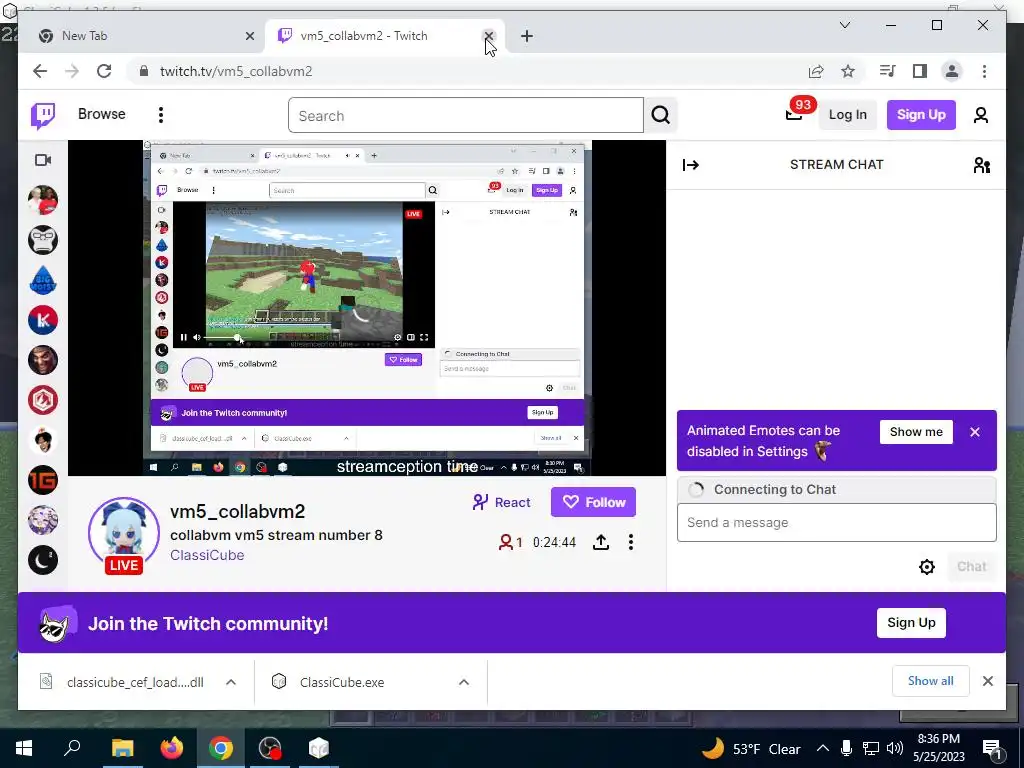Adjust the stream volume slider
This screenshot has width=1024, height=768.
coord(222,338)
